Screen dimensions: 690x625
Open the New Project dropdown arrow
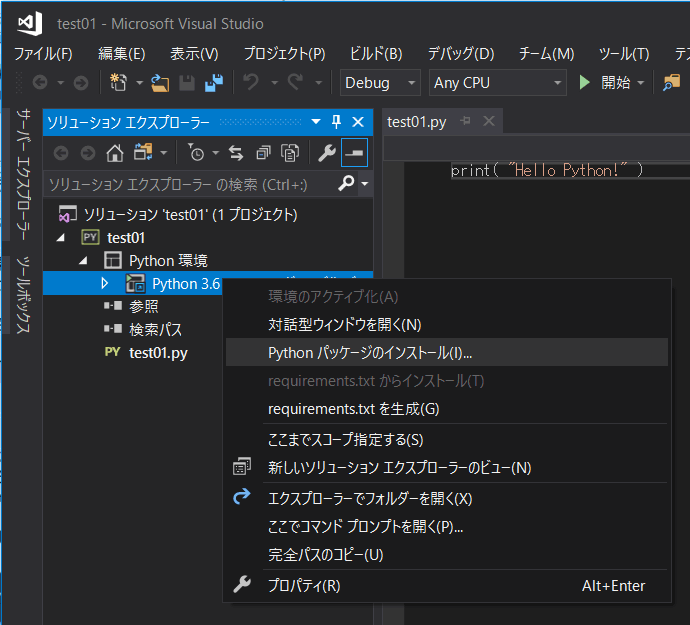pos(139,82)
